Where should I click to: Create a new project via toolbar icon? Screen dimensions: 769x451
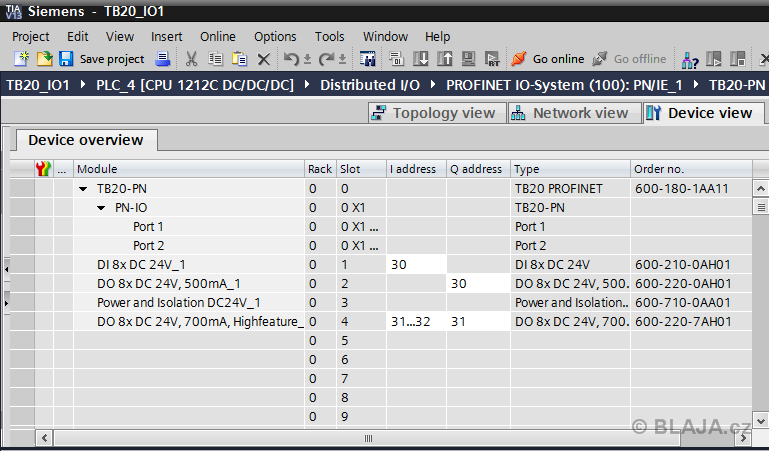[21, 59]
